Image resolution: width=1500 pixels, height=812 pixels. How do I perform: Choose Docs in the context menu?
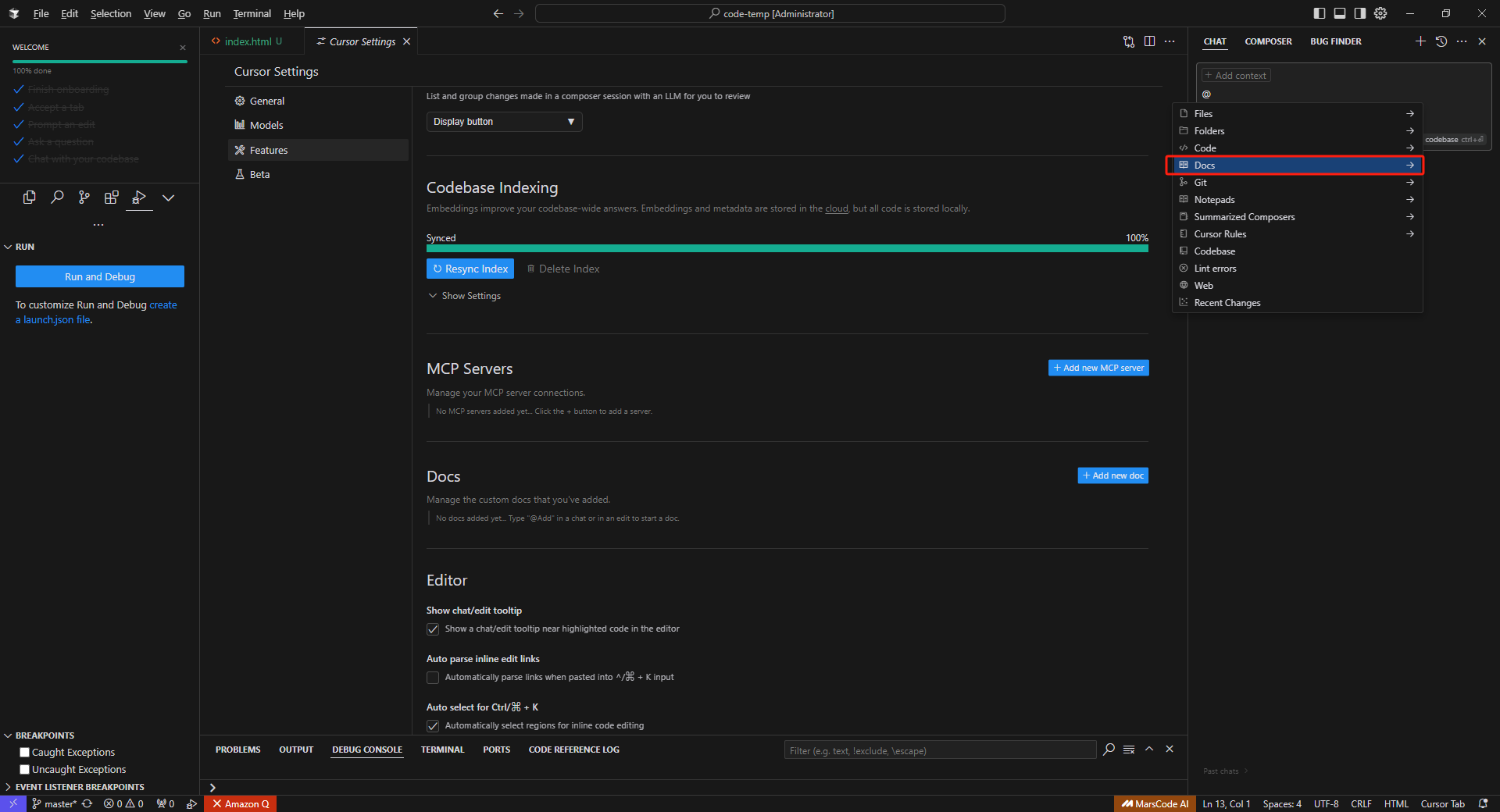pyautogui.click(x=1297, y=166)
